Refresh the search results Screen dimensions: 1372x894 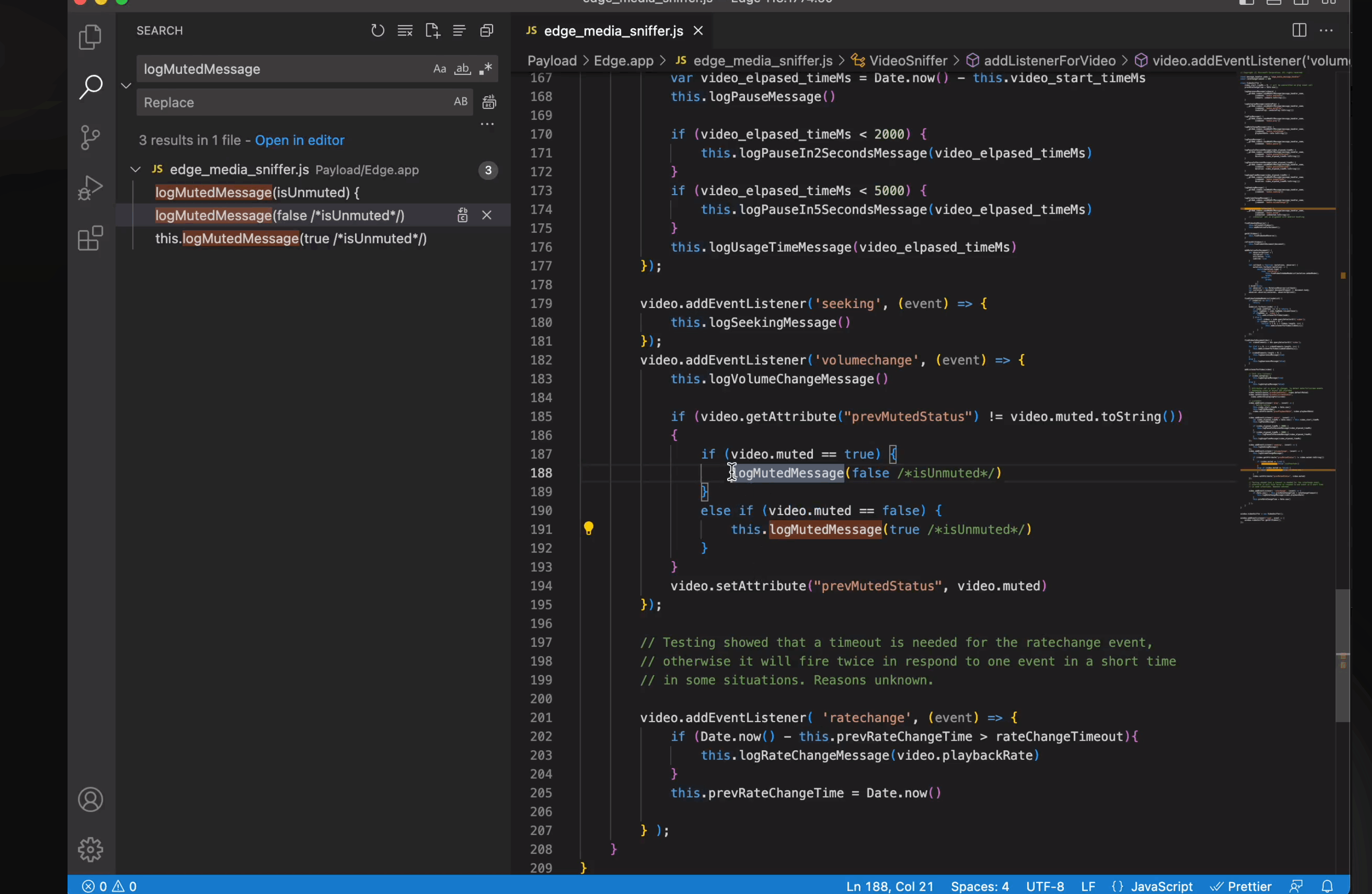pos(377,31)
